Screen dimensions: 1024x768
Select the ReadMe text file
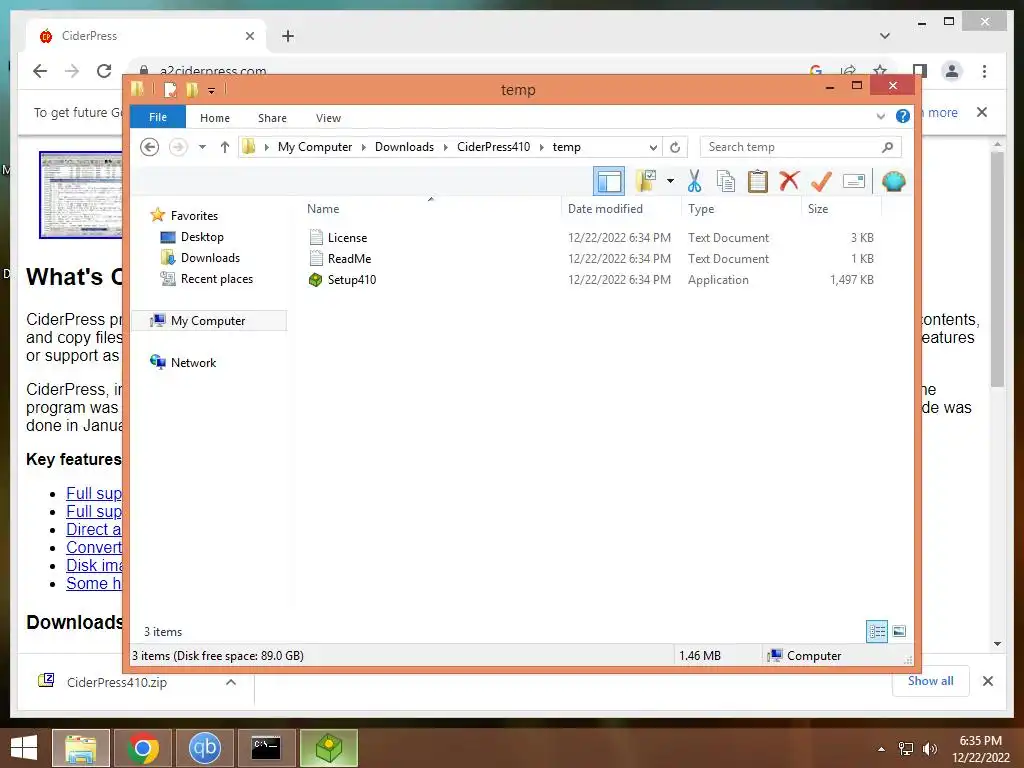(349, 259)
